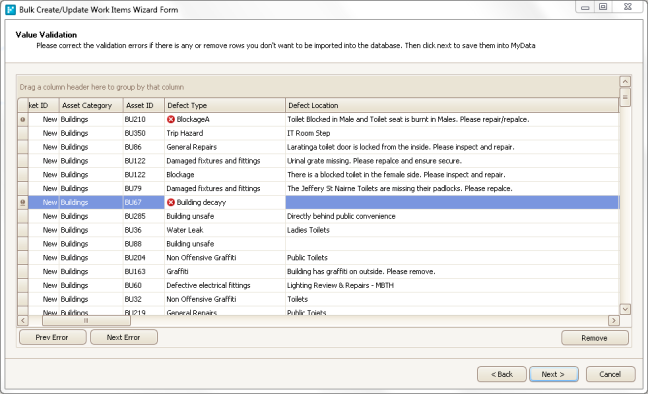Sort by the Defect Type column header

pyautogui.click(x=225, y=105)
